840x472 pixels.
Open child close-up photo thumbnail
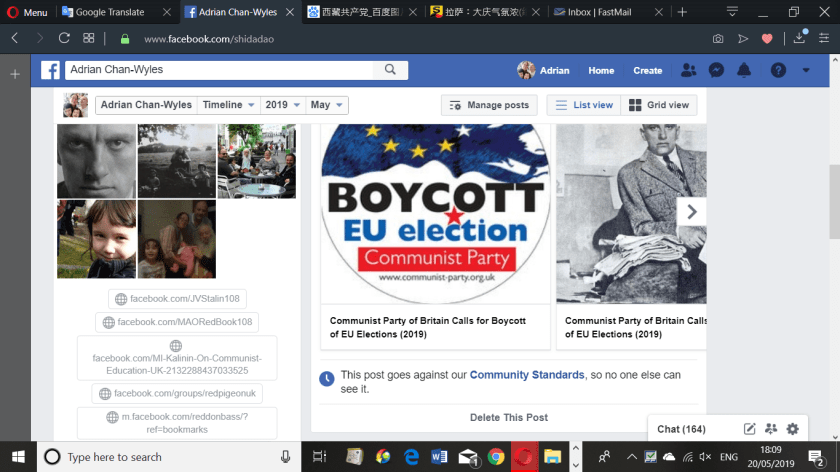96,239
